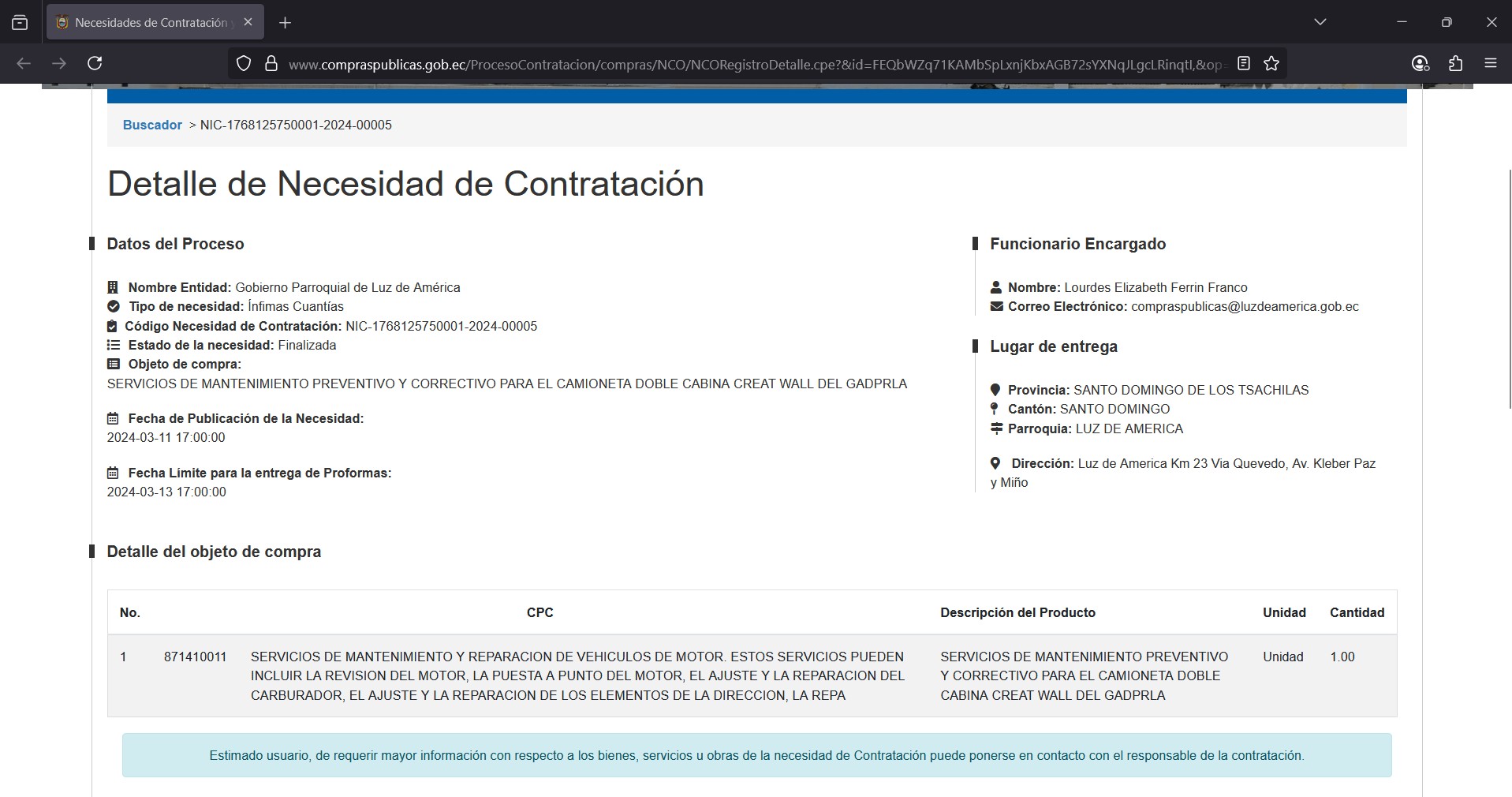The height and width of the screenshot is (797, 1512).
Task: Click the check-circle icon beside Tipo de necesidad
Action: tap(114, 306)
